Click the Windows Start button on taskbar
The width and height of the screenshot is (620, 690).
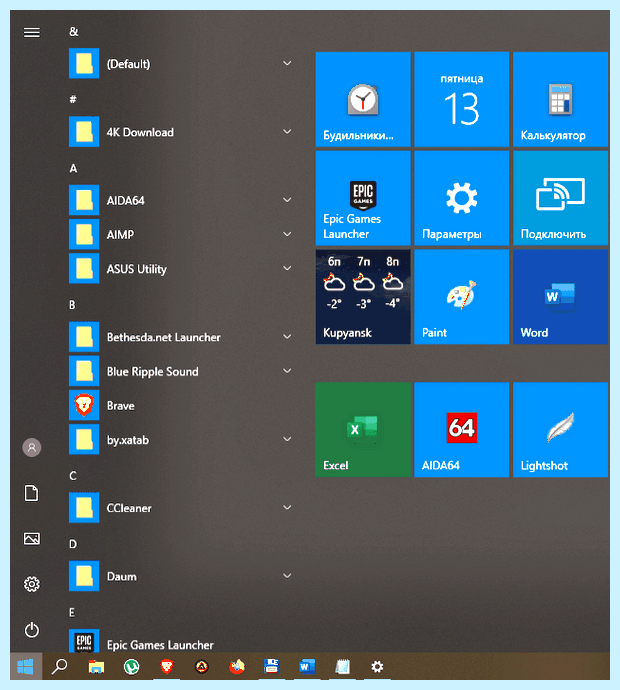pyautogui.click(x=26, y=667)
